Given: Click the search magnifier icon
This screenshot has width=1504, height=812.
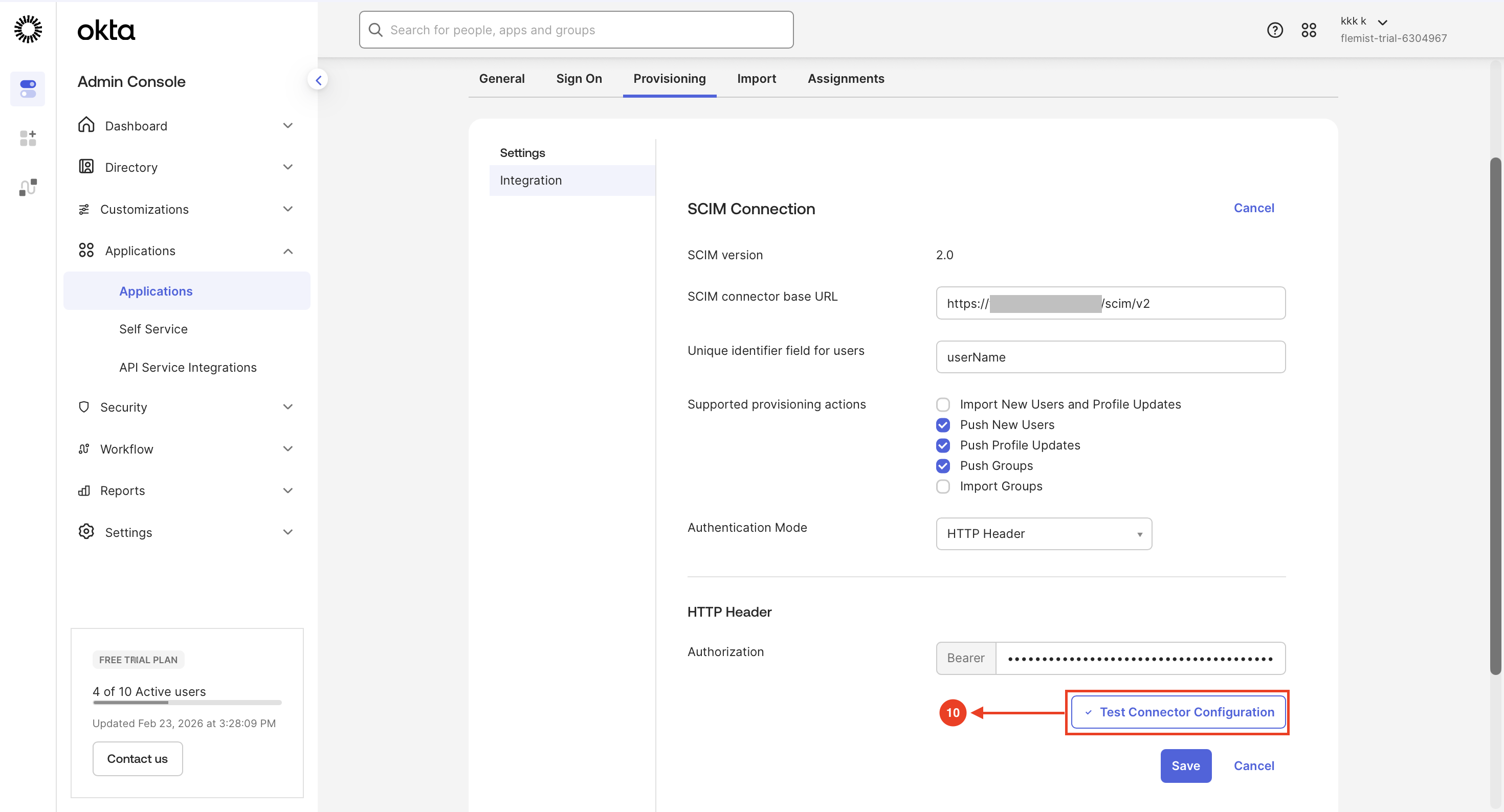Looking at the screenshot, I should [375, 30].
